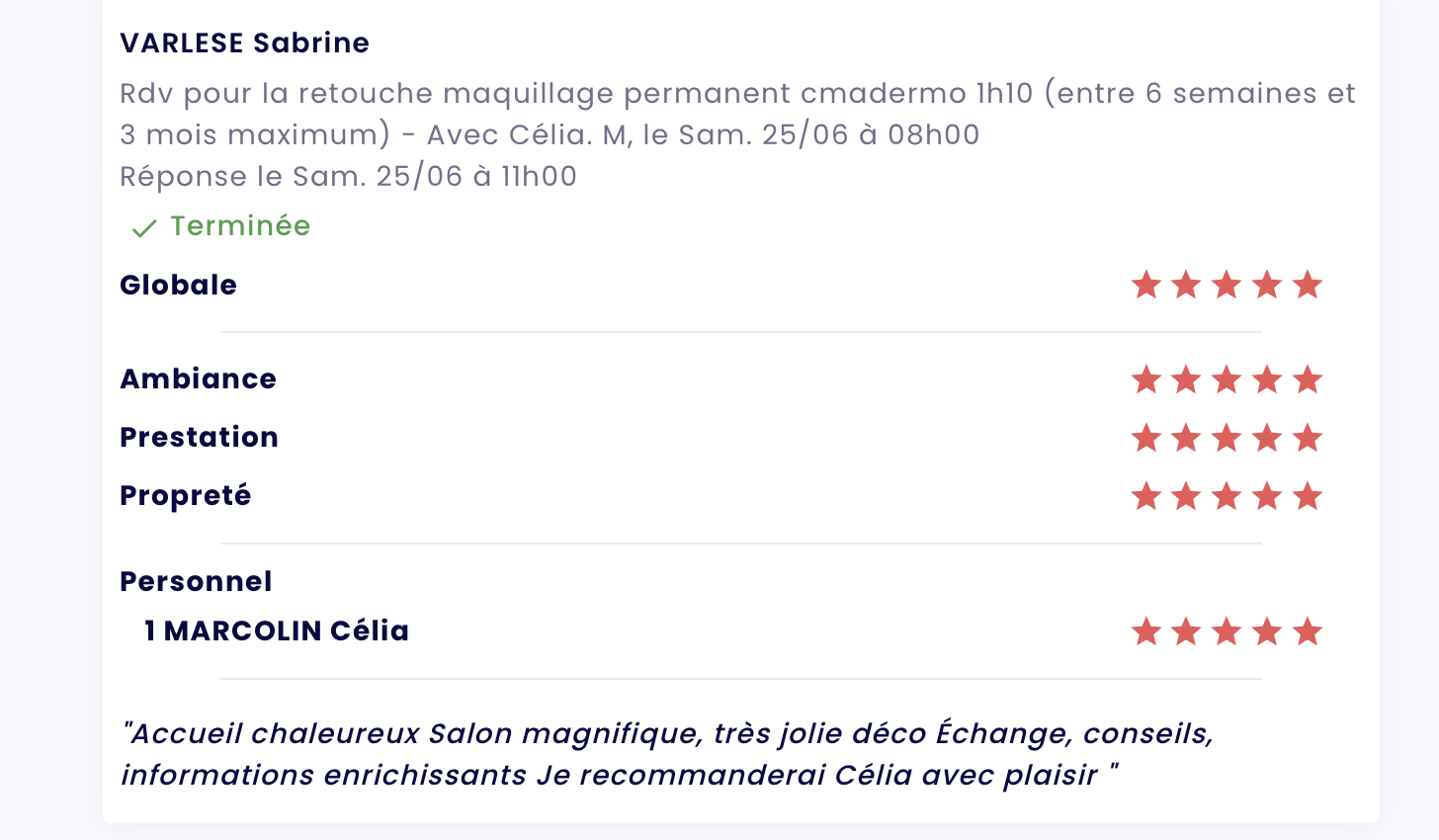This screenshot has height=840, width=1439.
Task: Click the fifth star in the Propreté rating
Action: [x=1308, y=495]
